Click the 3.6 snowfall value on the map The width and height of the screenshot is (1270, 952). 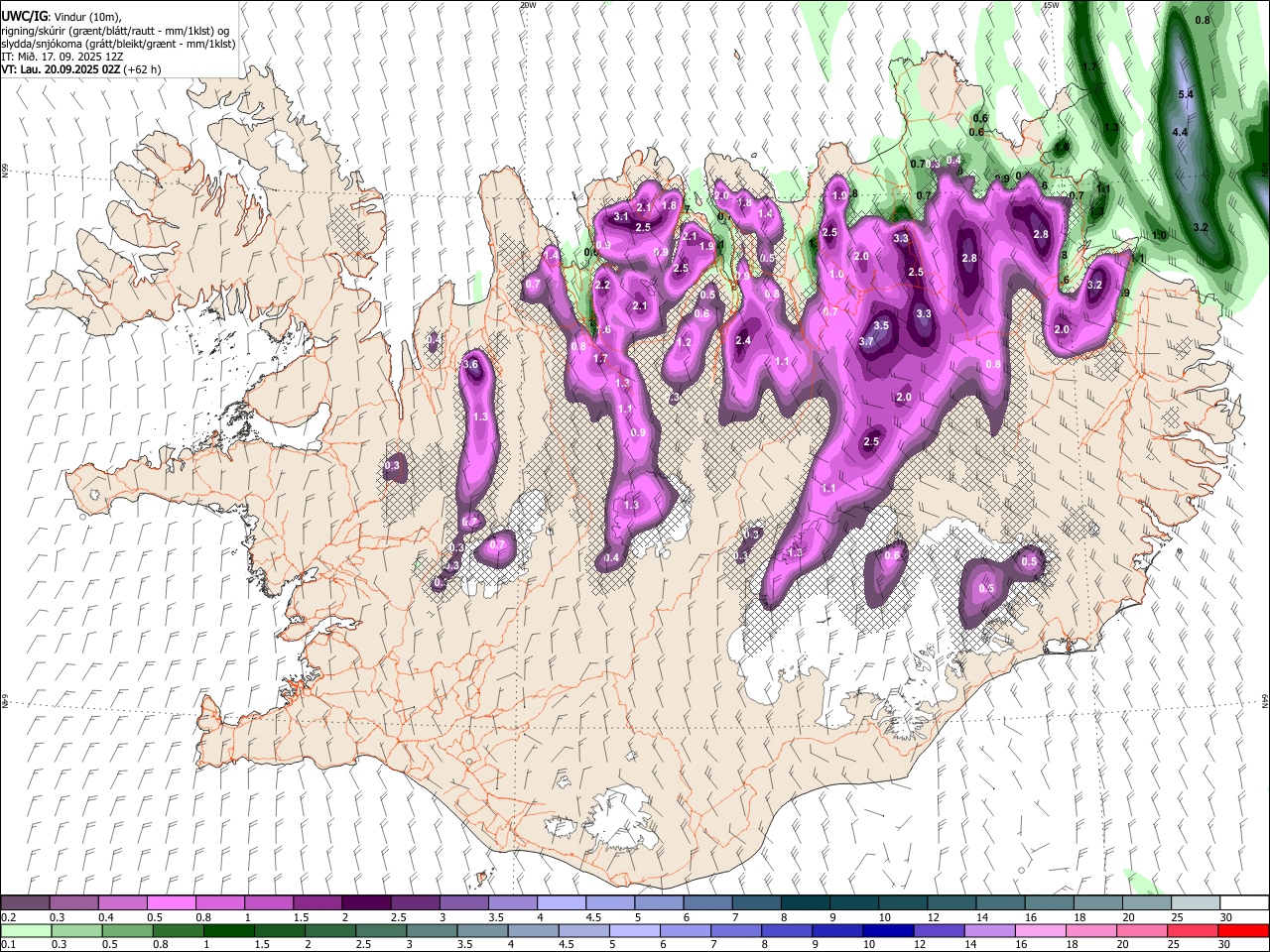(x=471, y=365)
